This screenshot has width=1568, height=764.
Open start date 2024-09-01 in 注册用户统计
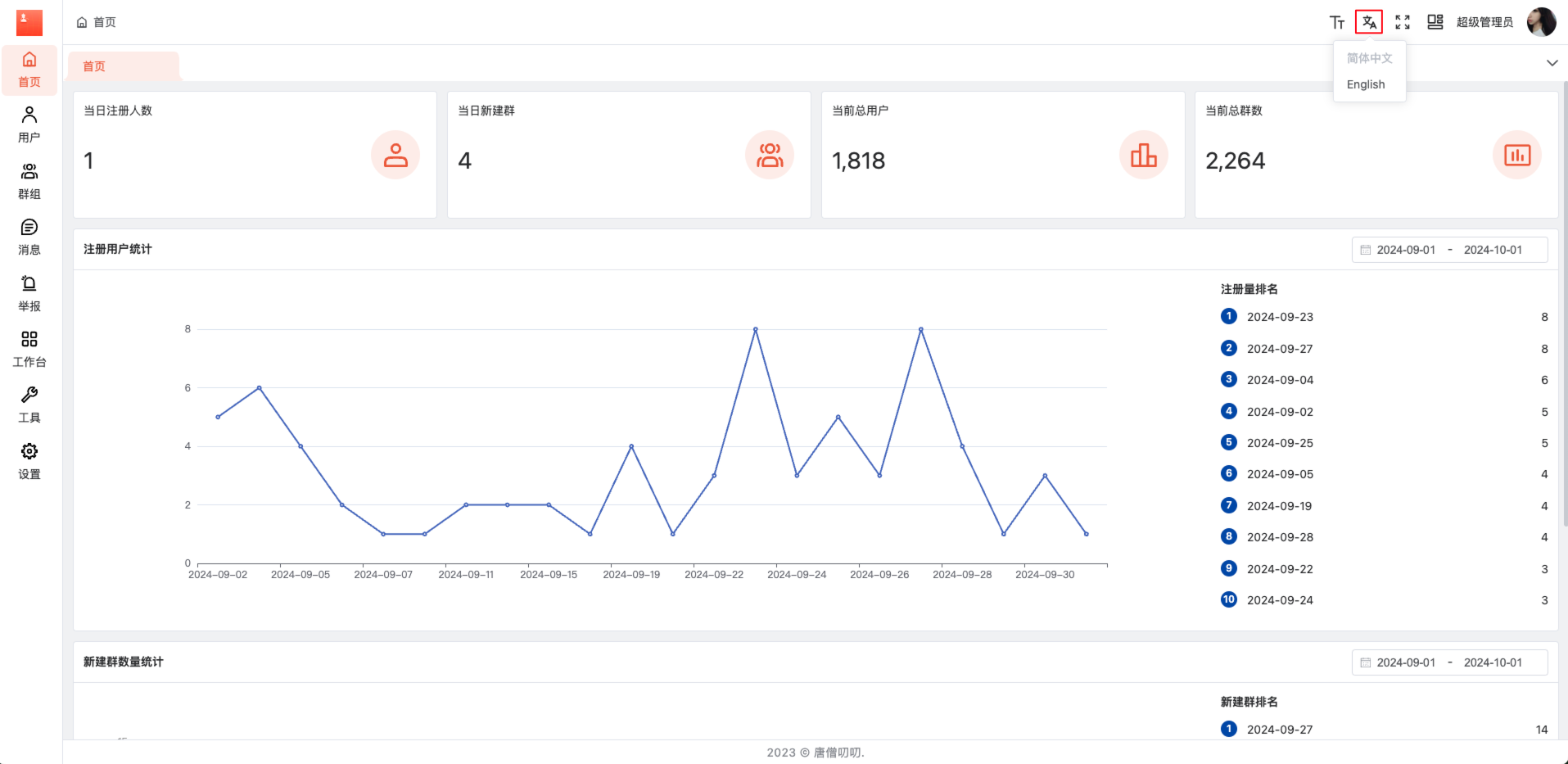(1405, 250)
